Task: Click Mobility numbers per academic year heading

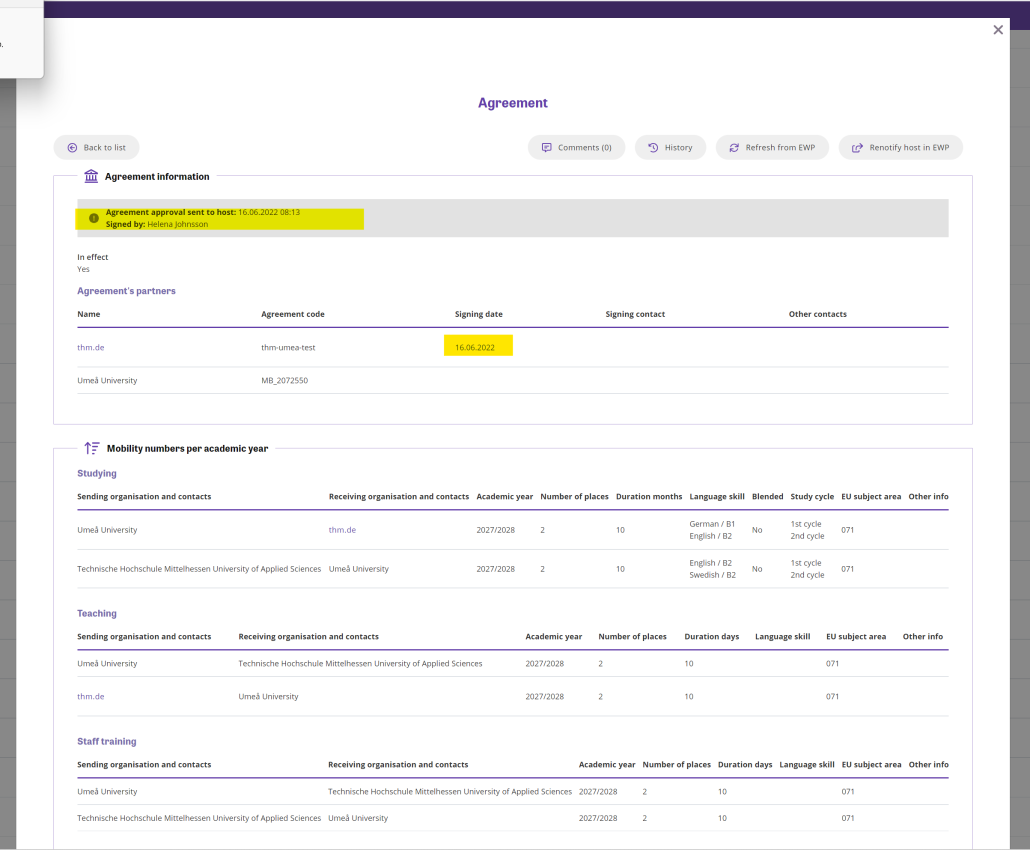Action: (x=187, y=449)
